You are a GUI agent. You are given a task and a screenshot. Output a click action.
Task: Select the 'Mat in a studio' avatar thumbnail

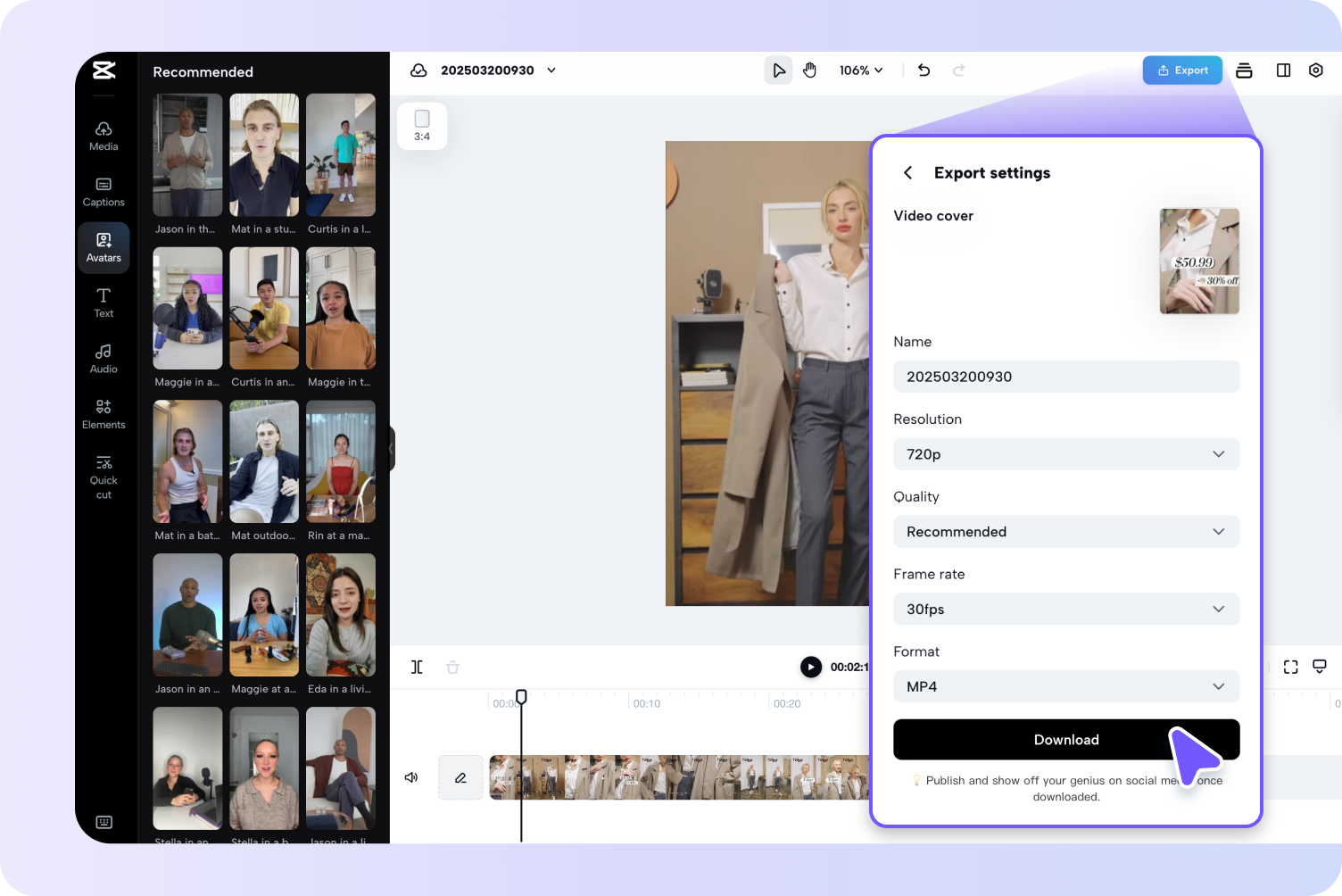pos(264,154)
